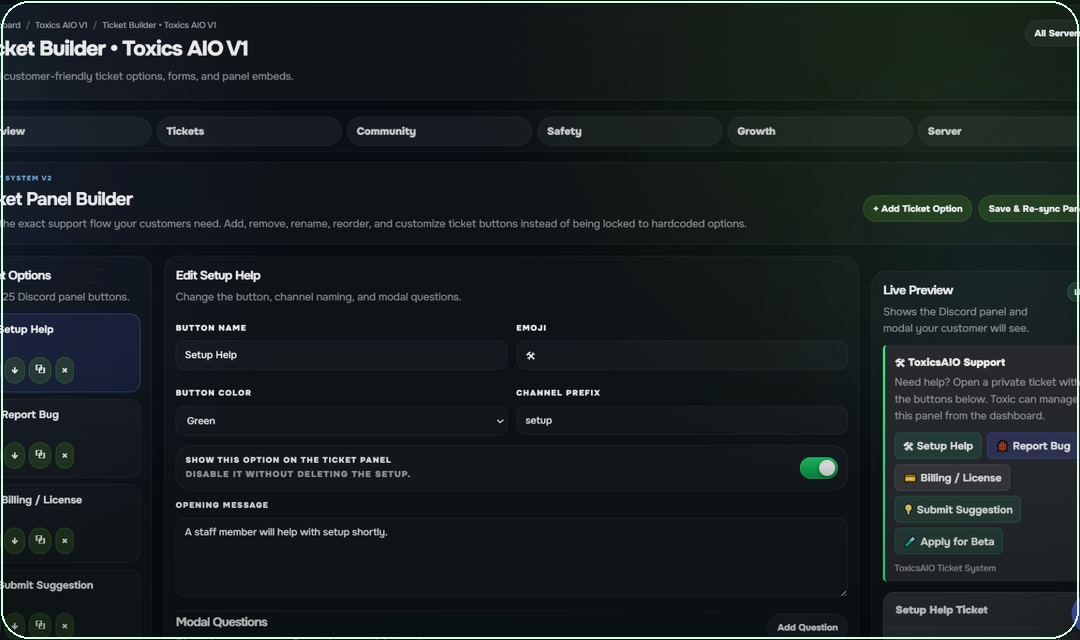
Task: Move Setup Help option down
Action: (x=14, y=370)
